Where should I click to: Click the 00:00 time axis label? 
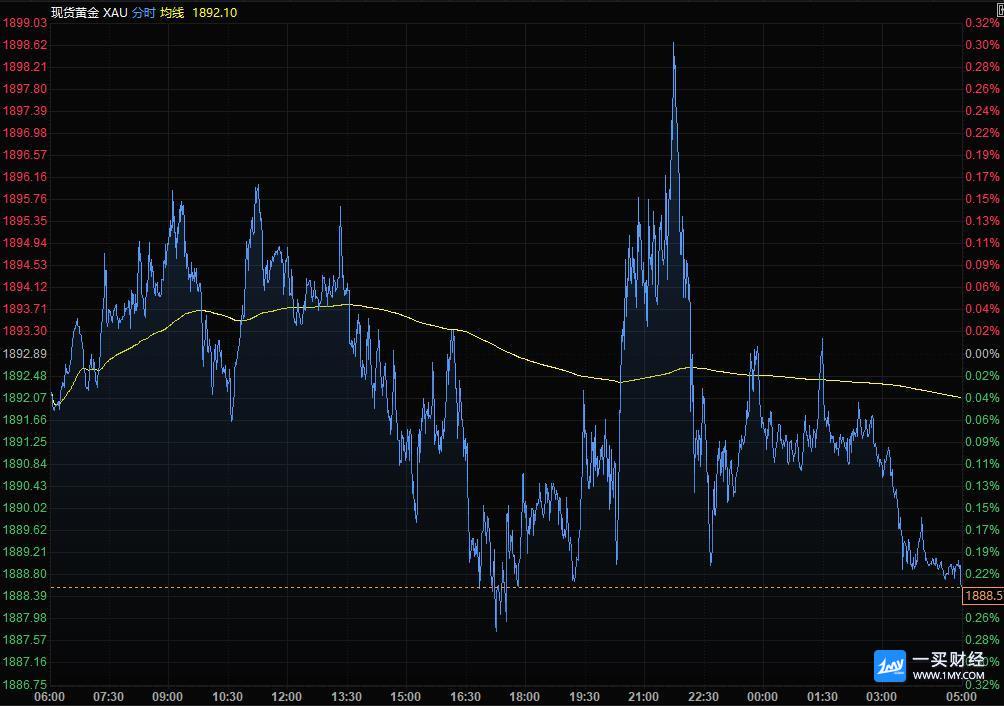click(763, 696)
